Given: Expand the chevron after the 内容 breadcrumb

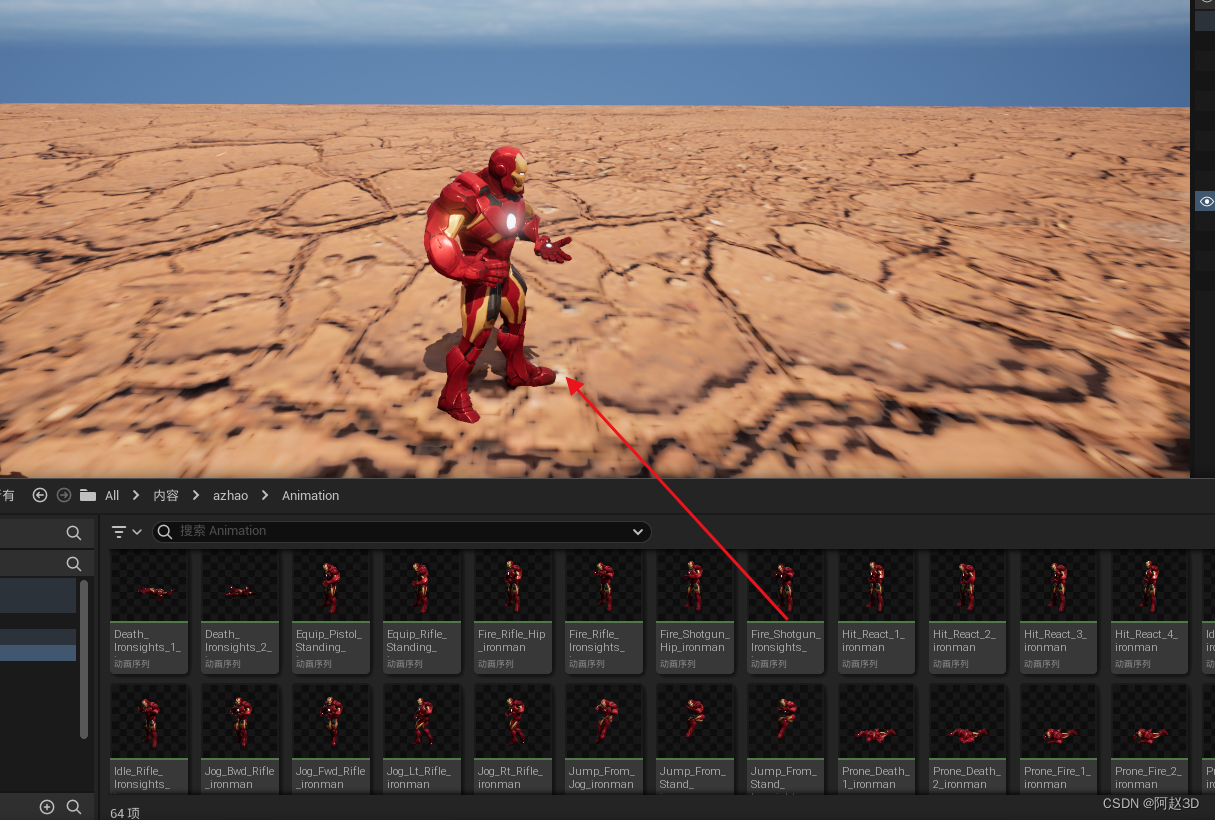Looking at the screenshot, I should point(196,495).
